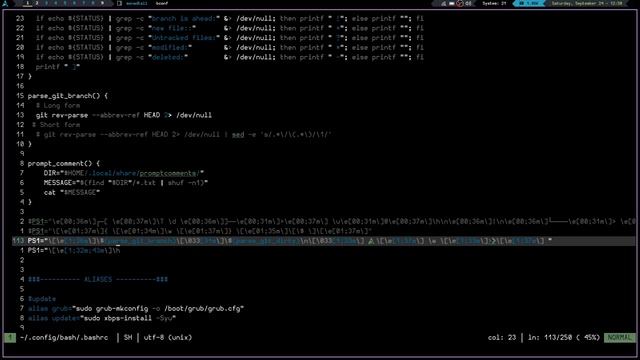Click the '# Short form' comment line
The height and width of the screenshot is (360, 640).
coord(56,125)
